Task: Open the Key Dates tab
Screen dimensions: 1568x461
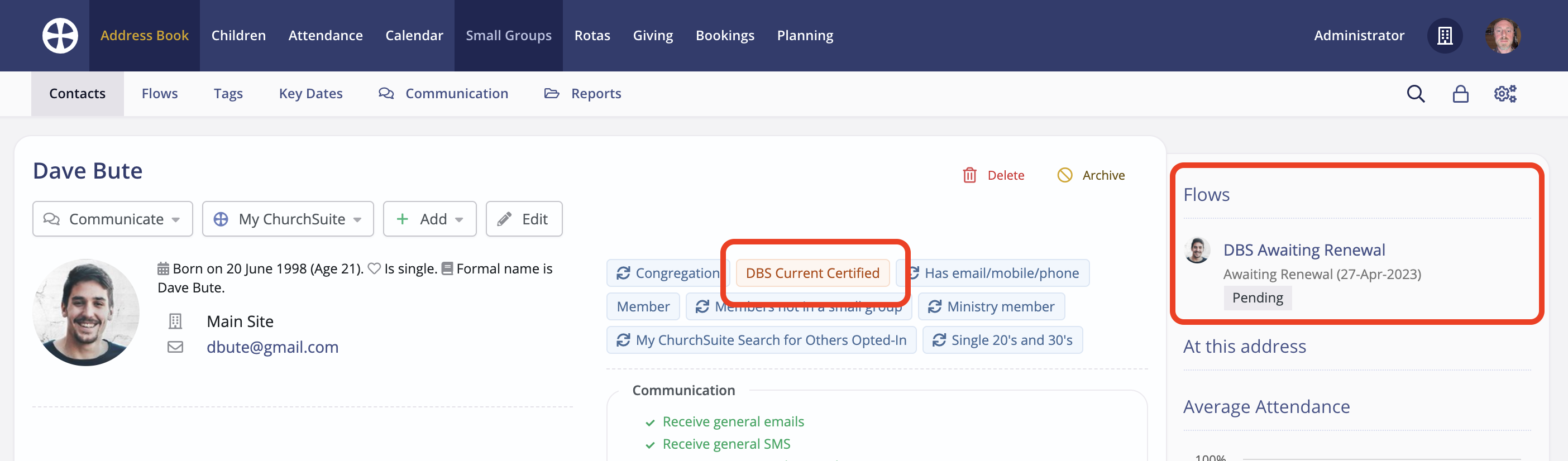Action: coord(310,94)
